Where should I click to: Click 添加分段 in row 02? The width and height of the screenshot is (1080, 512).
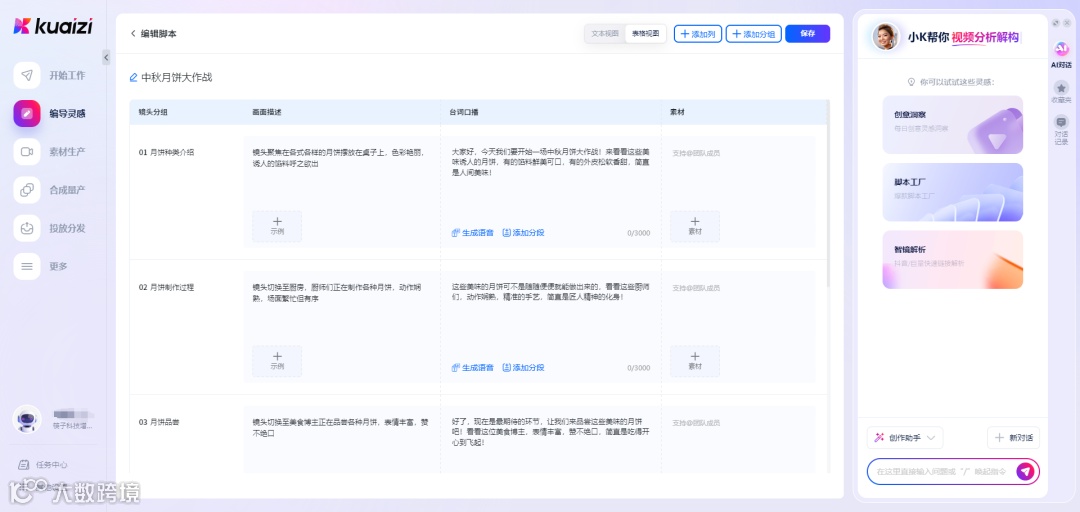[523, 368]
